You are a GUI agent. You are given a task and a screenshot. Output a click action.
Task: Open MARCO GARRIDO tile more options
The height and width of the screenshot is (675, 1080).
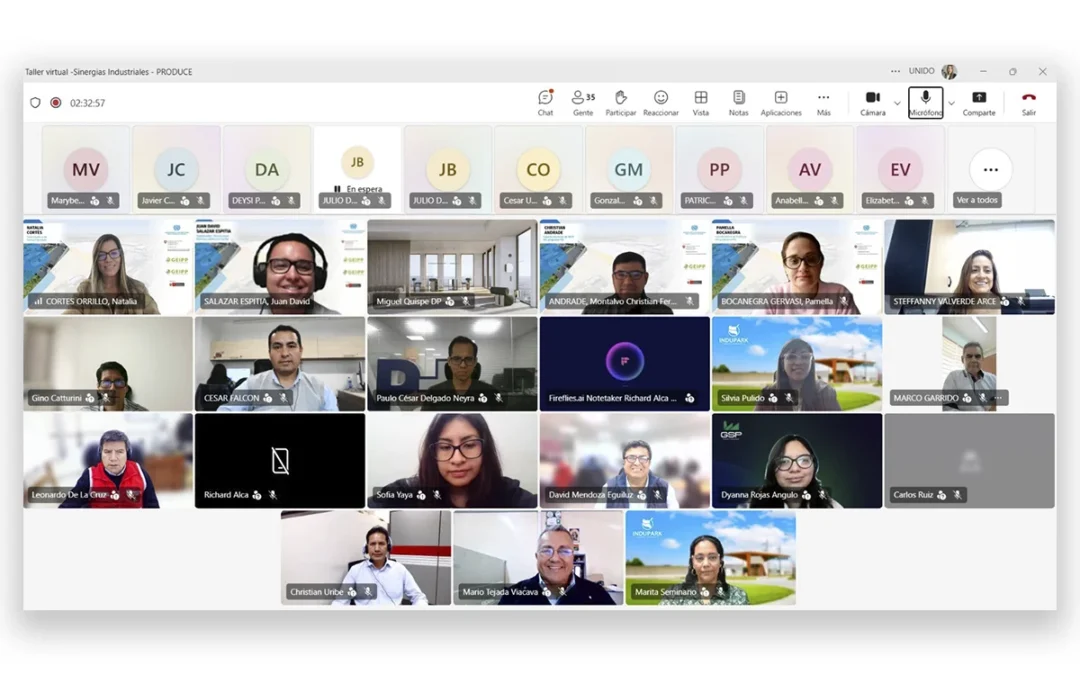coord(999,398)
